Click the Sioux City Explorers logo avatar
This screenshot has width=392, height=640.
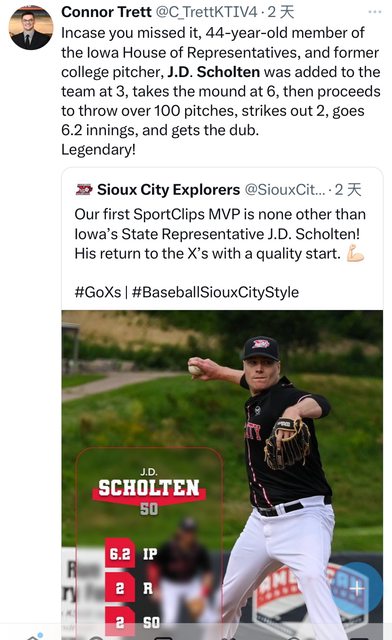coord(84,190)
